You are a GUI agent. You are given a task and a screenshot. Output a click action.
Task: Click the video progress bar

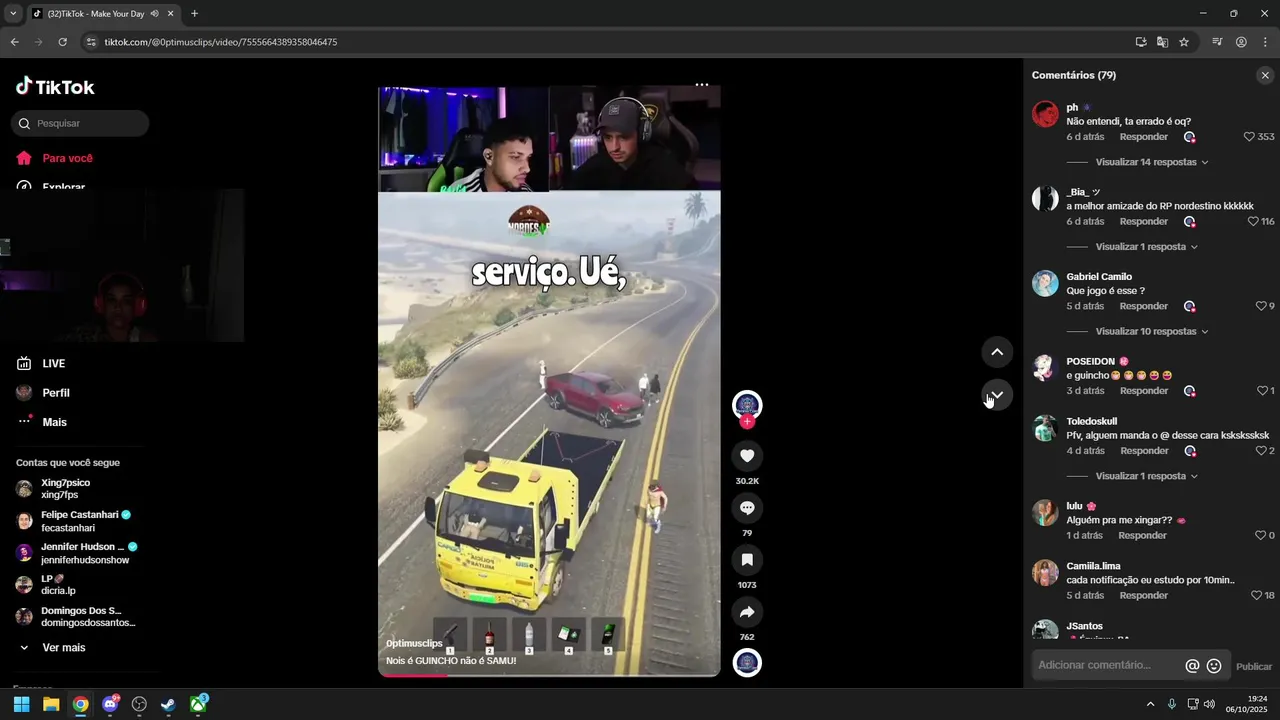pos(549,674)
